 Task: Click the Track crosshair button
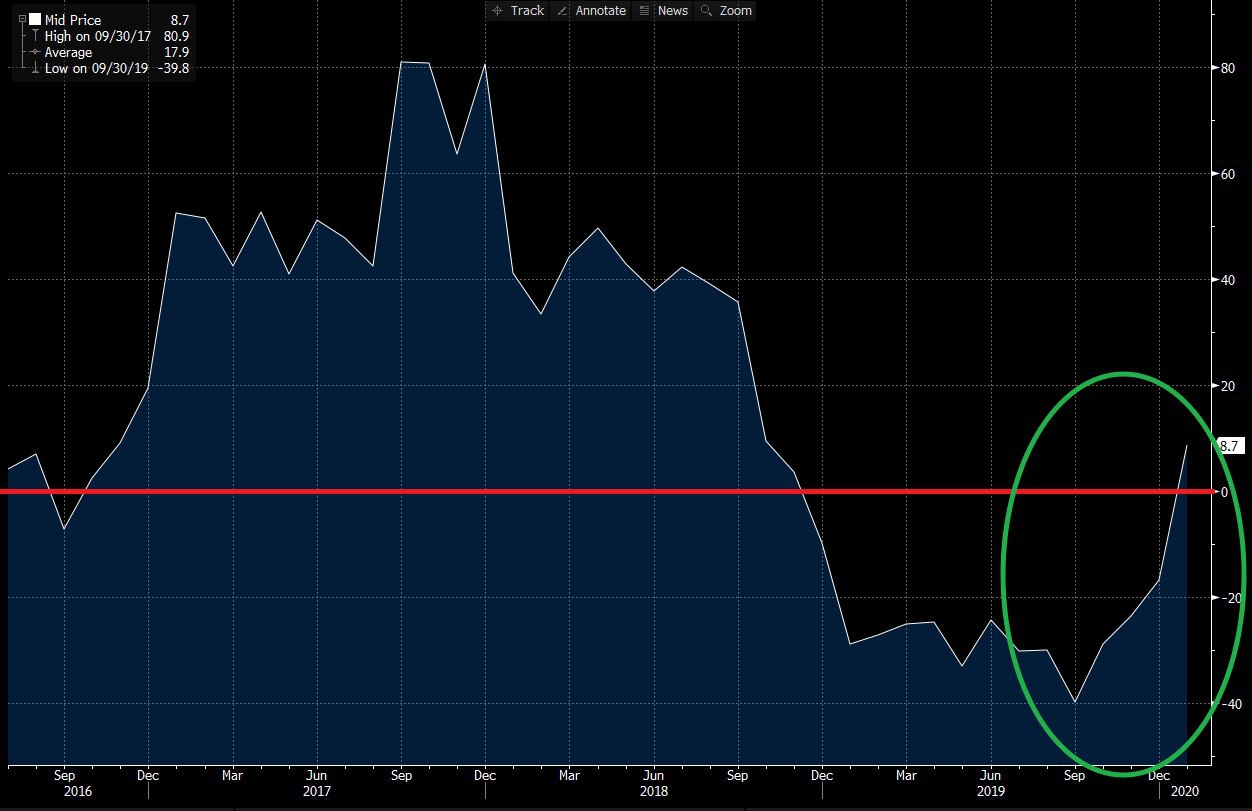point(518,10)
